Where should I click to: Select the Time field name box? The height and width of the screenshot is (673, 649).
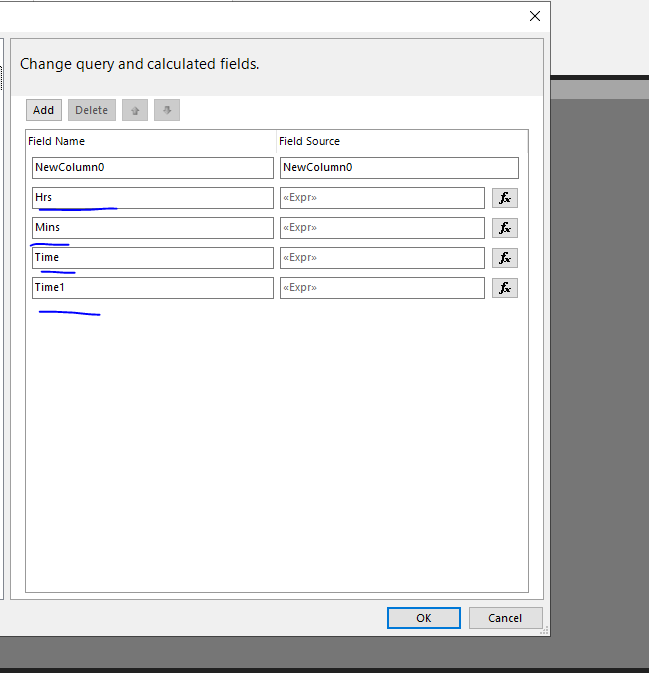(153, 258)
